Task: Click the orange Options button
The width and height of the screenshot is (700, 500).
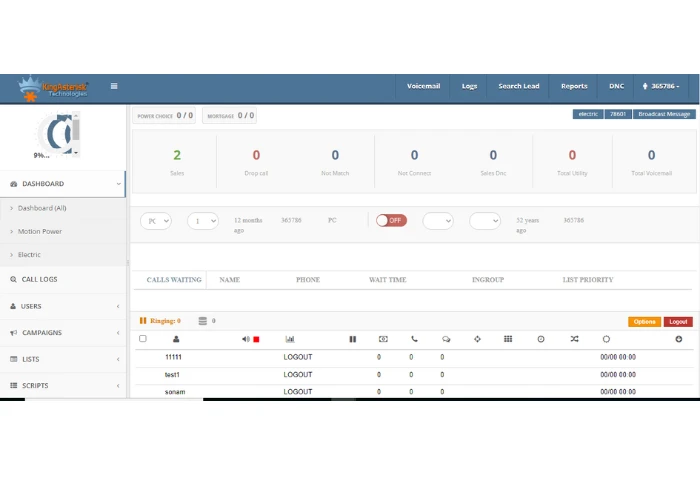Action: tap(644, 322)
